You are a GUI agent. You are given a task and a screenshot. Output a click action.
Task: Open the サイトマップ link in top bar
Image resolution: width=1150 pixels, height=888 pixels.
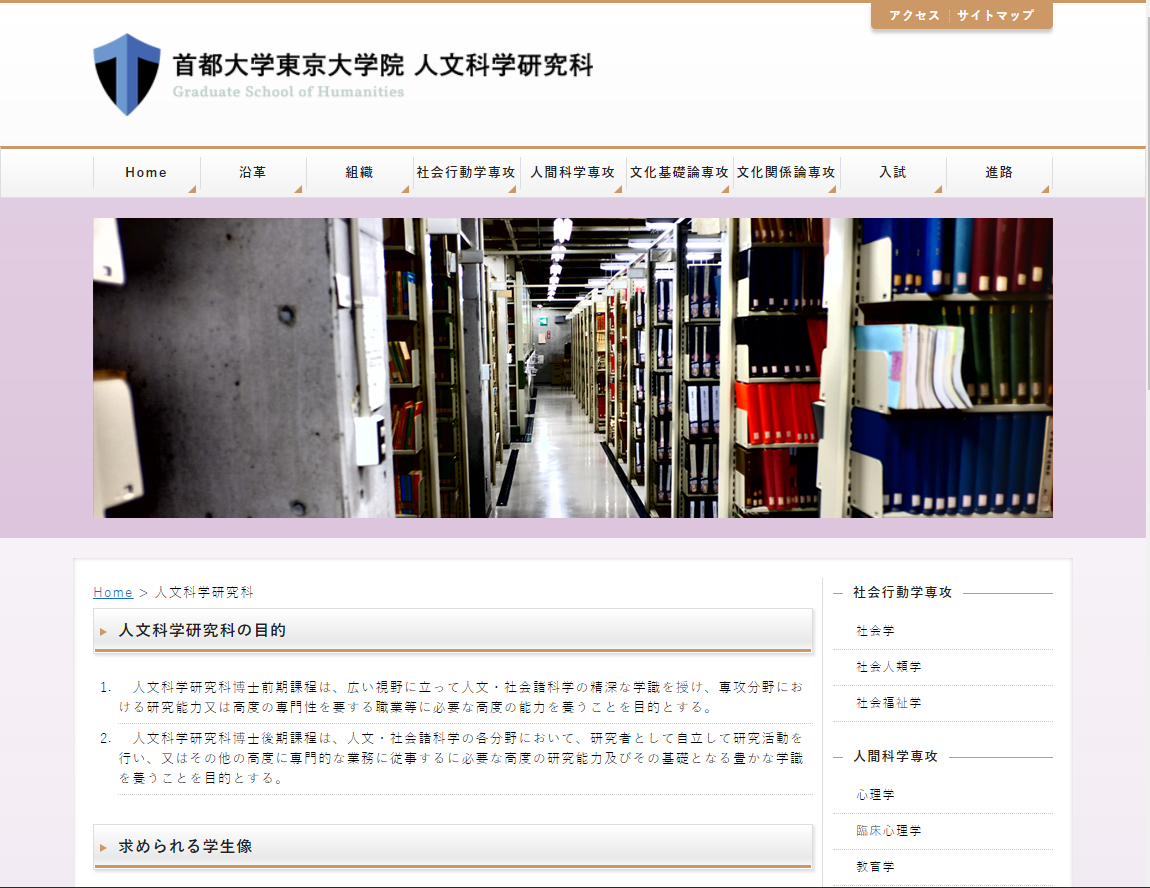coord(995,15)
